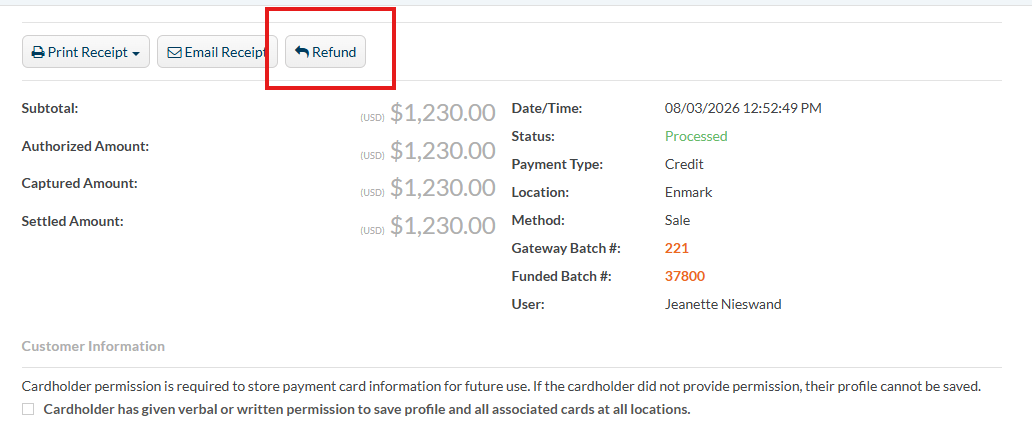This screenshot has height=435, width=1032.
Task: Click the Authorized Amount value
Action: click(x=442, y=151)
